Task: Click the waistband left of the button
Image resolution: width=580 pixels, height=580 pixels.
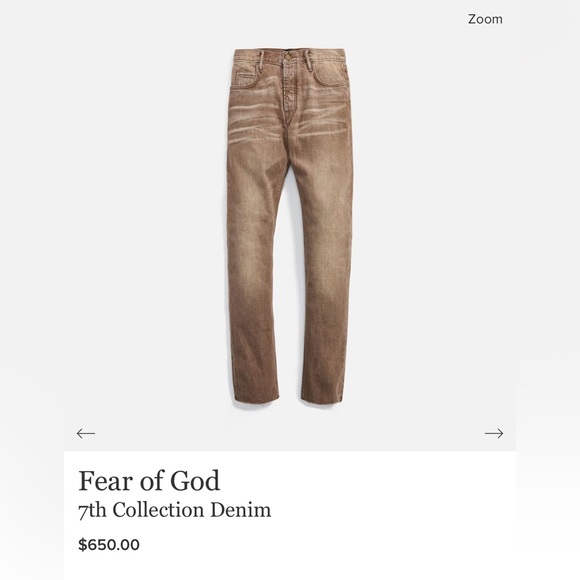Action: [259, 55]
